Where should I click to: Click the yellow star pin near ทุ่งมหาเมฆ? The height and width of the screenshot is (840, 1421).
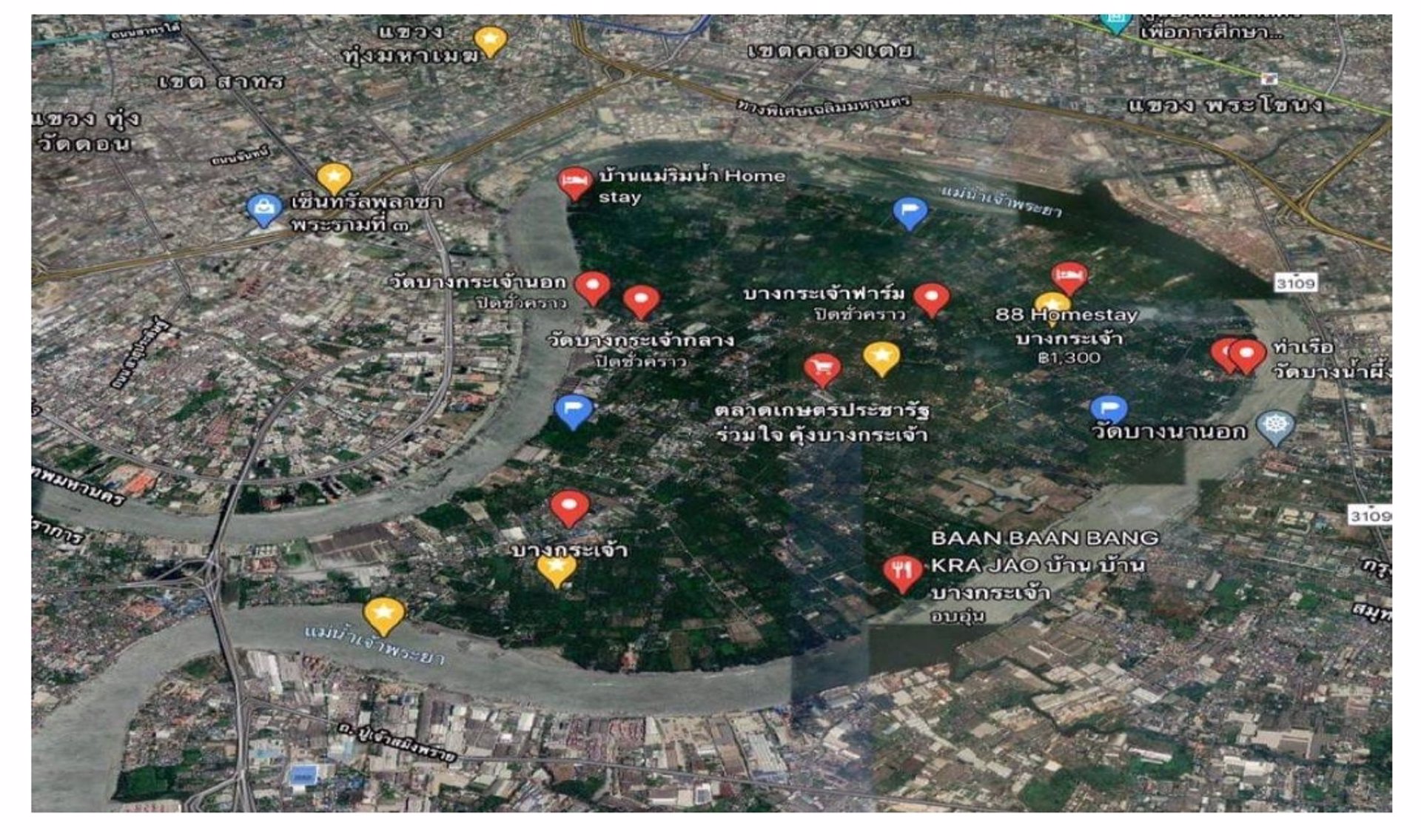point(490,41)
